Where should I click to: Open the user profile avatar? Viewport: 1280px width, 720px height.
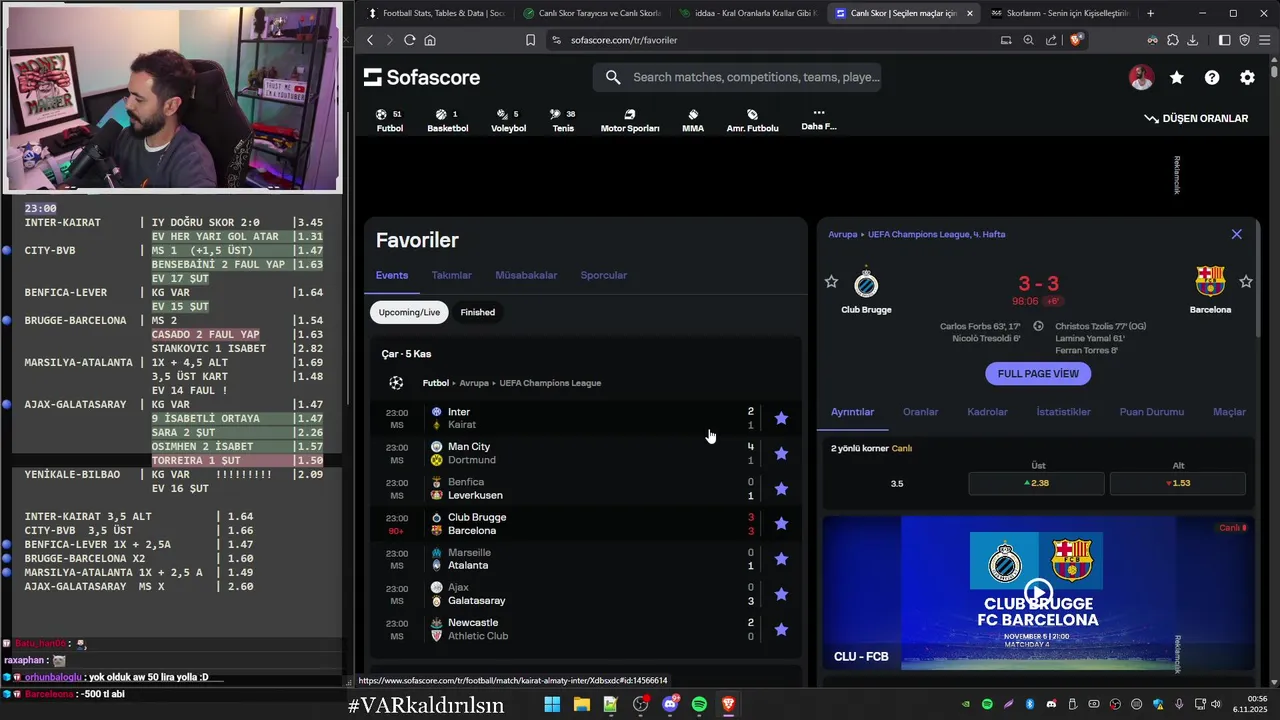coord(1141,77)
